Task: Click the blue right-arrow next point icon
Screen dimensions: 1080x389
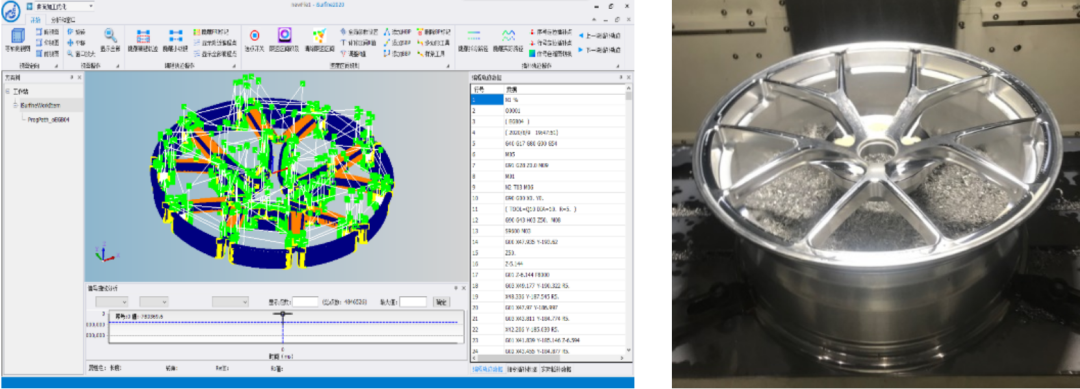Action: [x=581, y=50]
